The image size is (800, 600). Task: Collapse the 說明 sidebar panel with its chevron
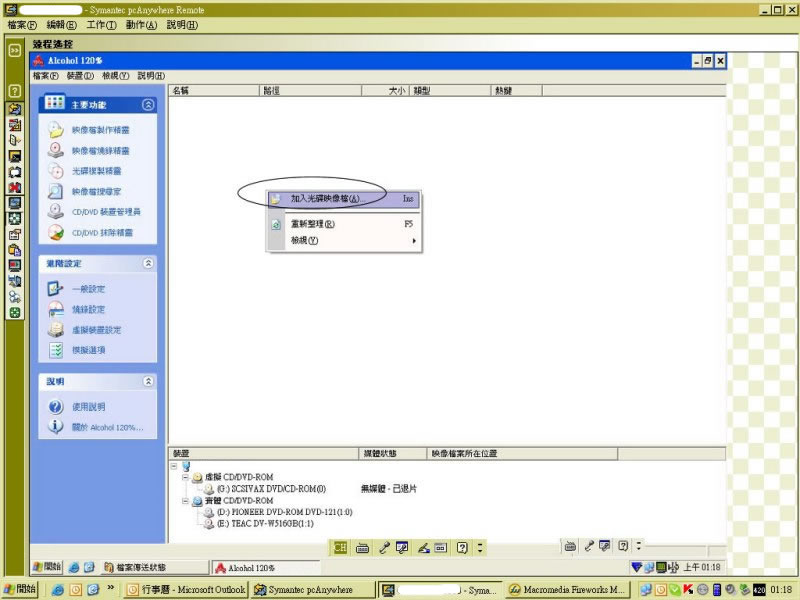pos(148,381)
